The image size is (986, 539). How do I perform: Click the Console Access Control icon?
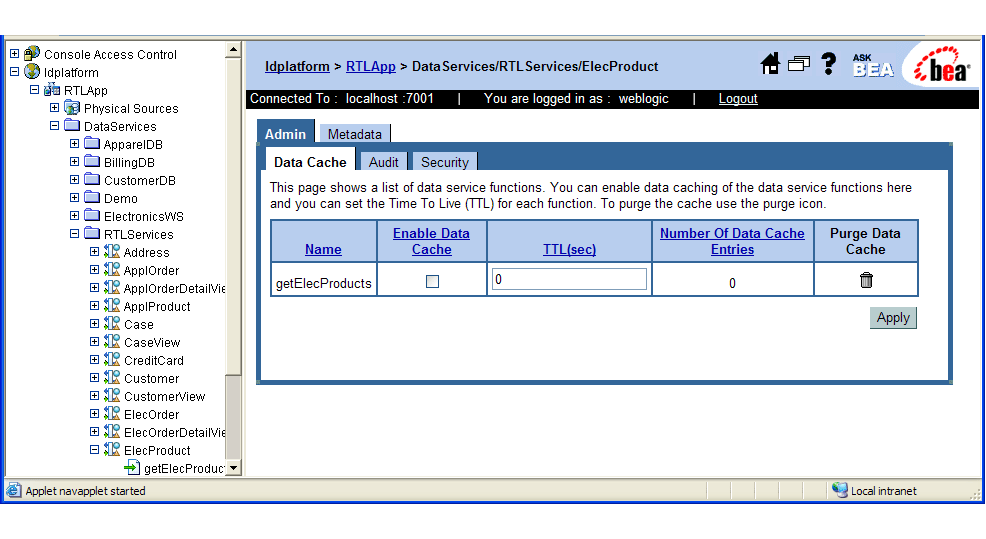(x=32, y=54)
